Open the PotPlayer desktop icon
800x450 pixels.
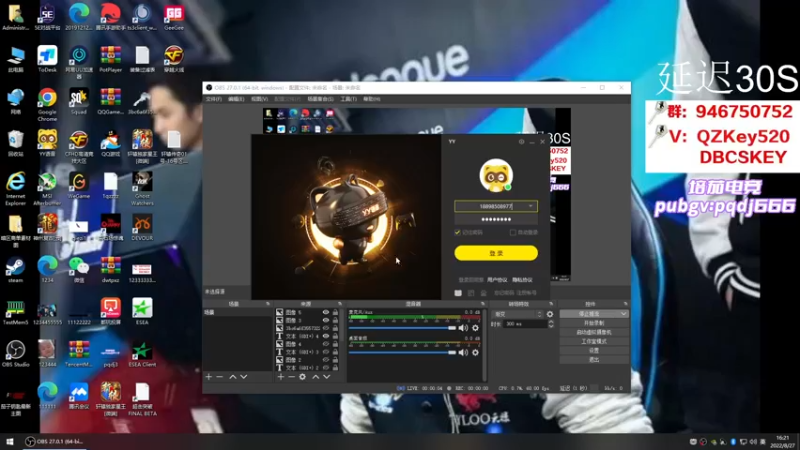pos(110,59)
